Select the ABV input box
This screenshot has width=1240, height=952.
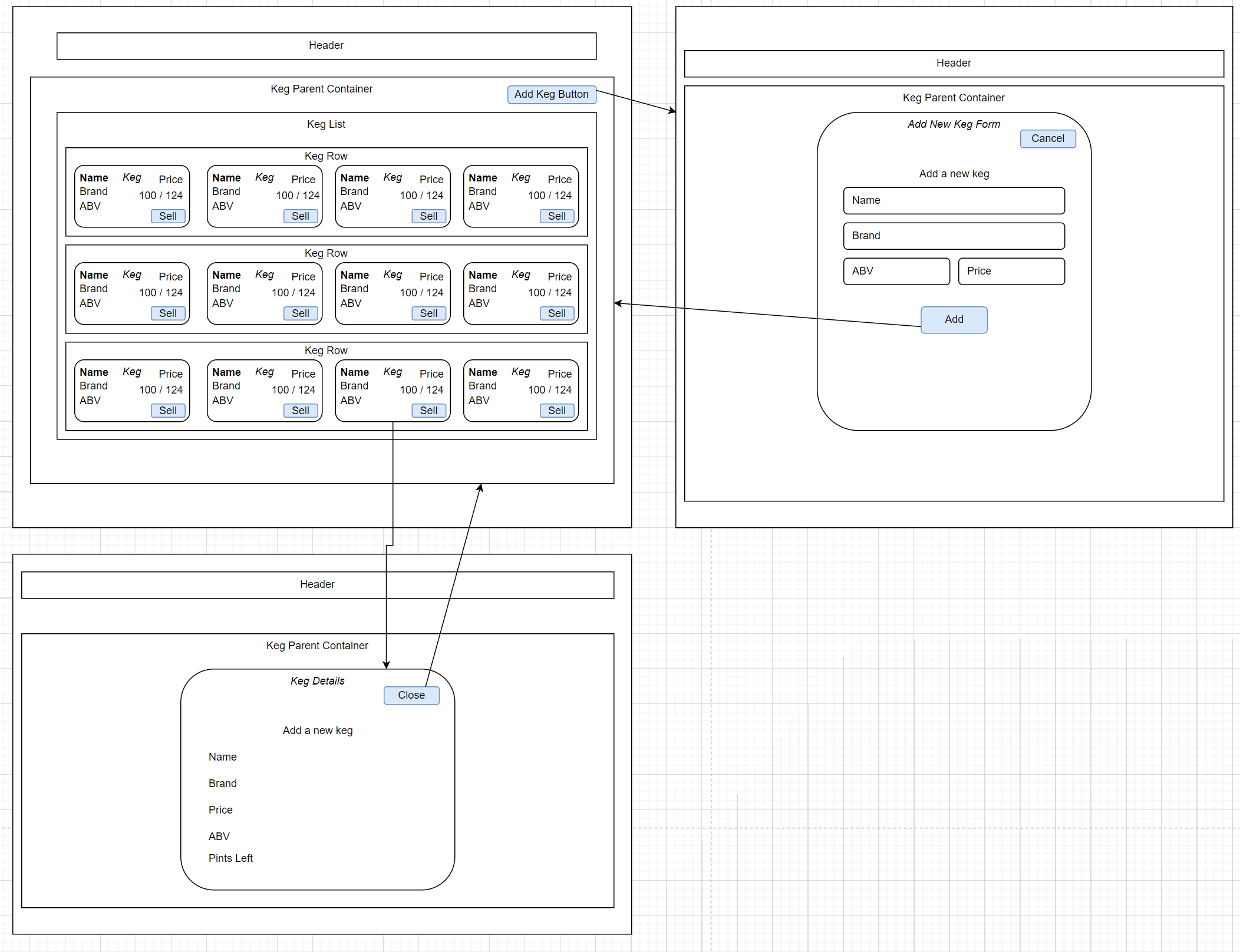coord(896,271)
